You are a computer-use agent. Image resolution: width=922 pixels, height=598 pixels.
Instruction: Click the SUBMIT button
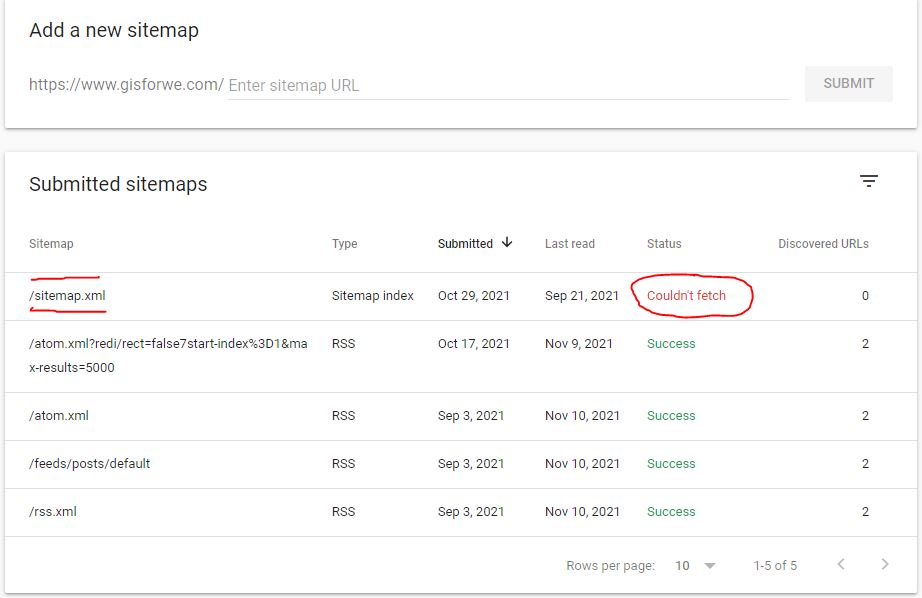pos(848,83)
